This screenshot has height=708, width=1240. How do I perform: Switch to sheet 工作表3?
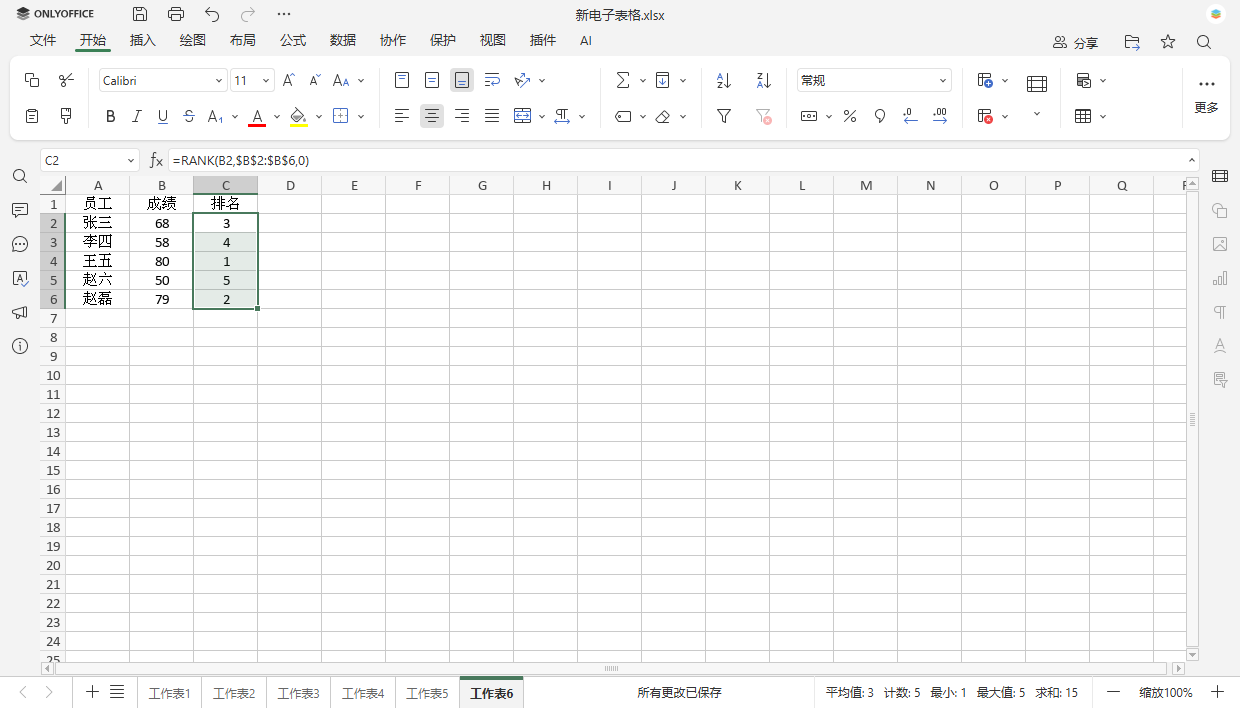298,692
